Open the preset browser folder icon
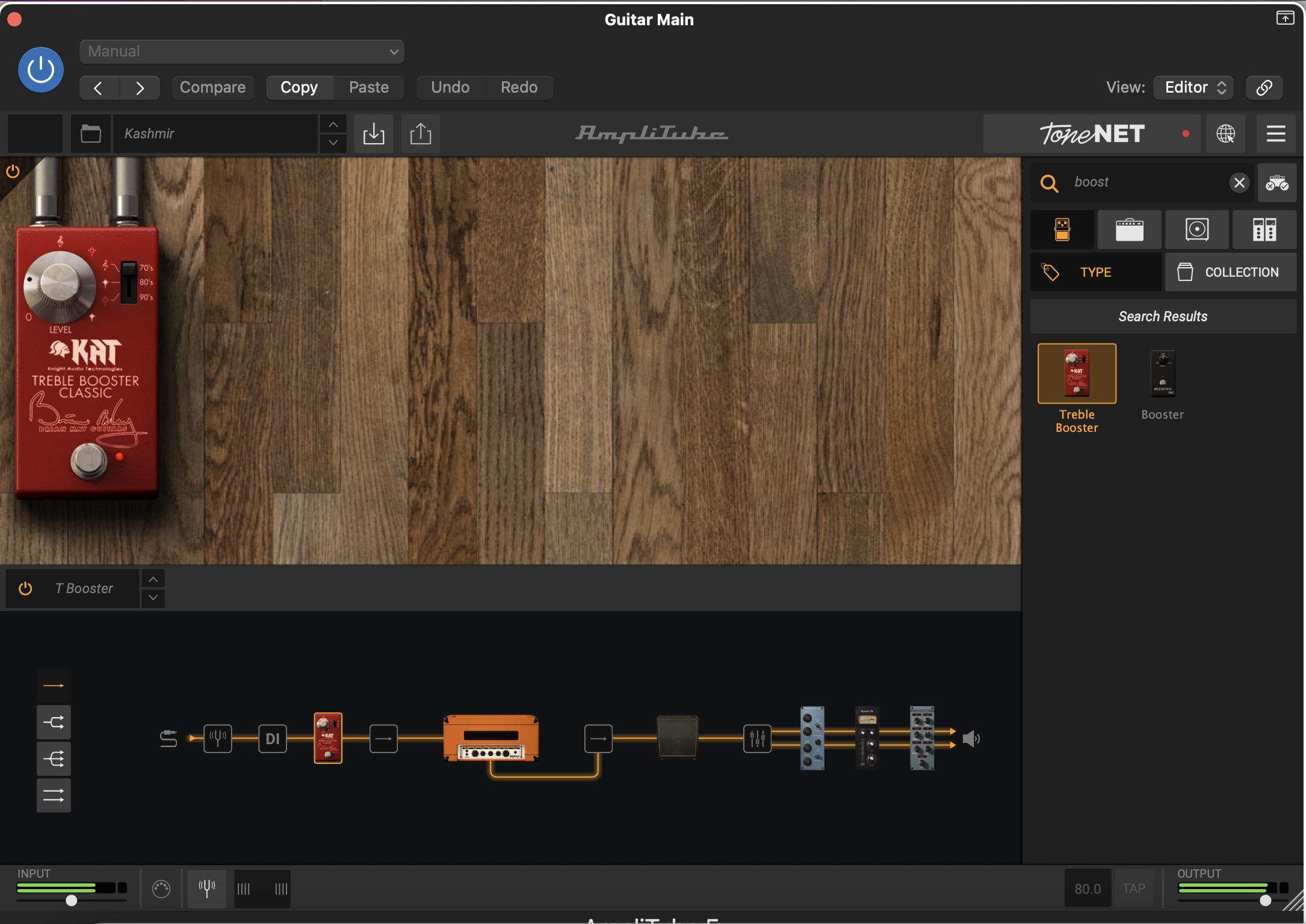Viewport: 1306px width, 924px height. coord(91,134)
